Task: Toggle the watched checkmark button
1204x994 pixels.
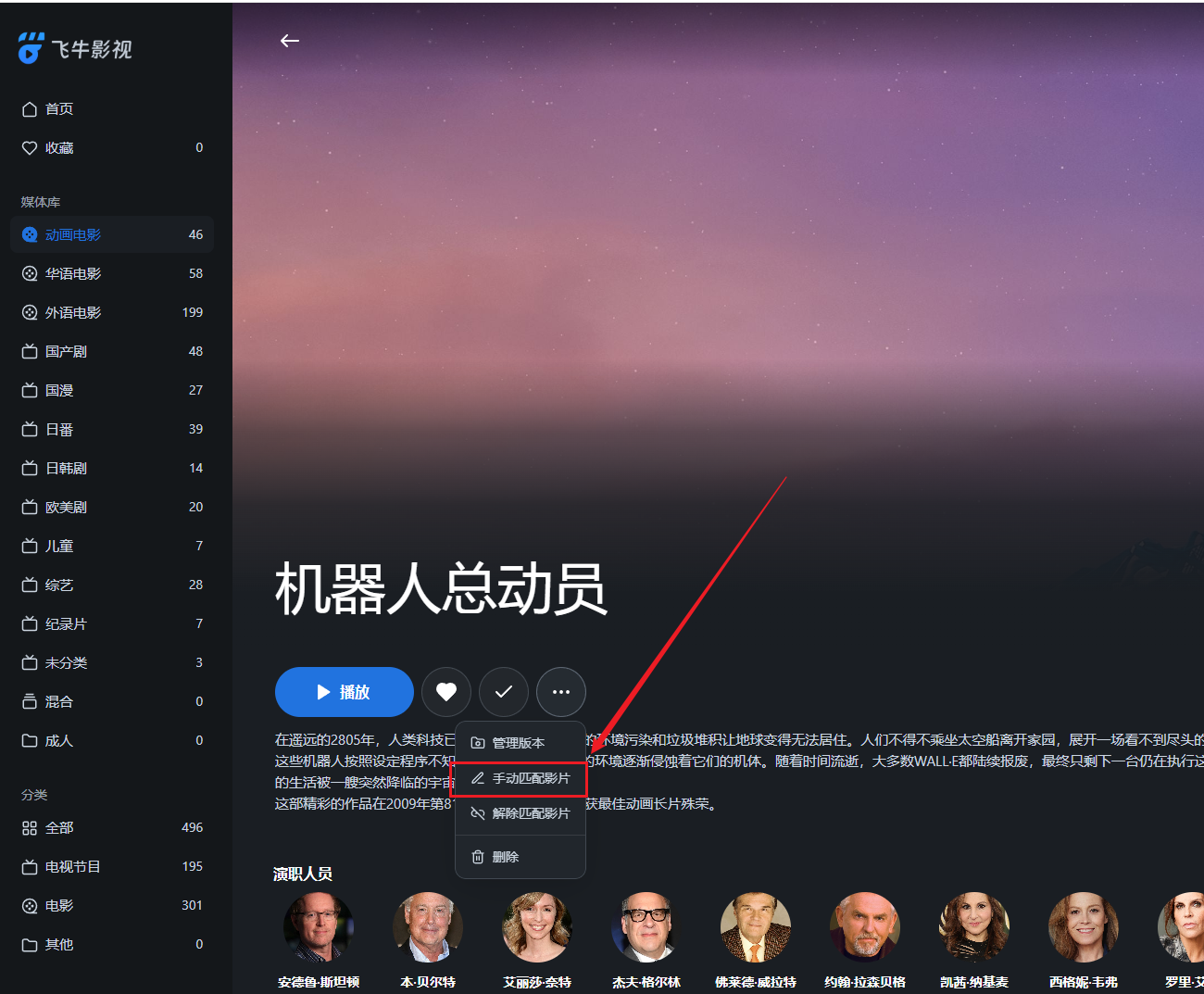Action: (504, 692)
